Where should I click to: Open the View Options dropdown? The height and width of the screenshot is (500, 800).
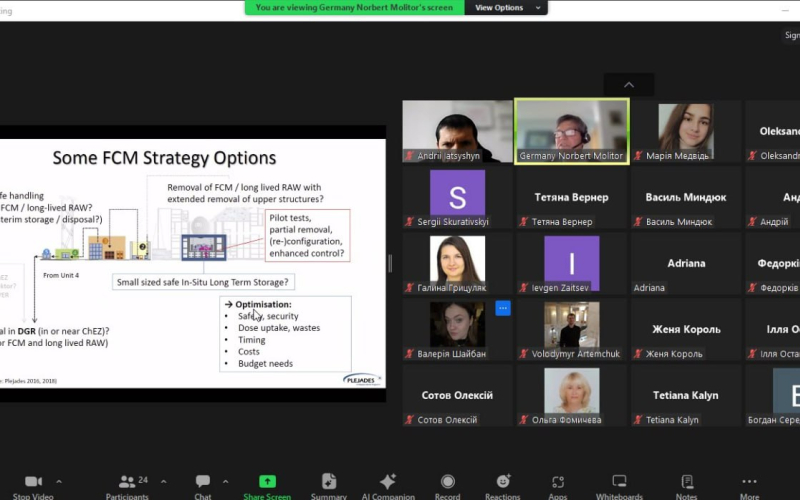click(506, 8)
